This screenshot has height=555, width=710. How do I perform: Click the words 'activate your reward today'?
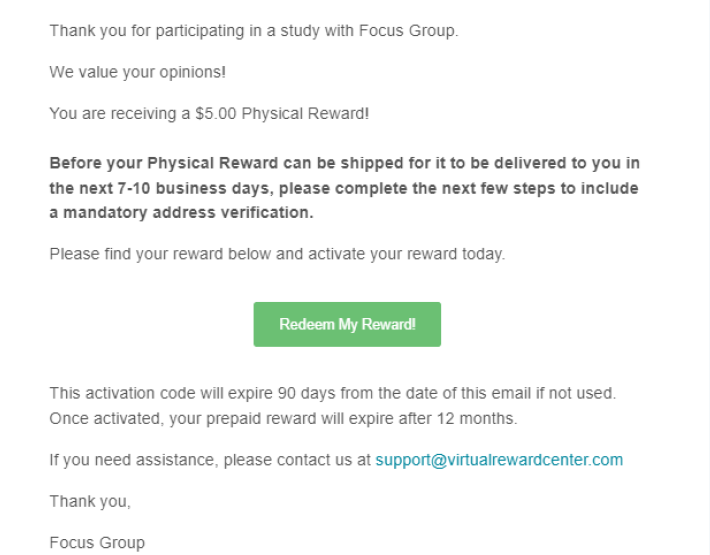click(x=406, y=254)
